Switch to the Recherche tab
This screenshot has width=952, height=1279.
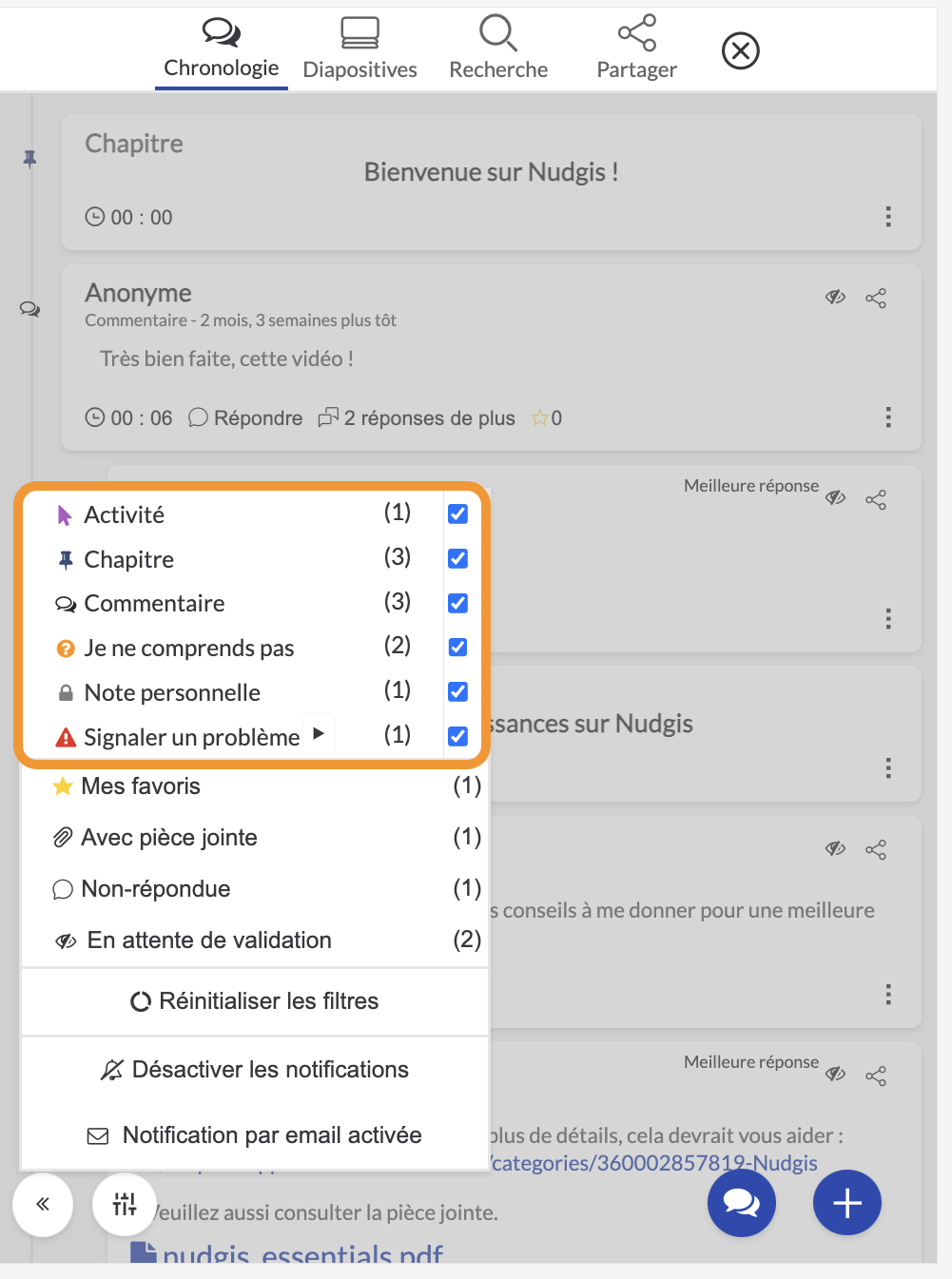coord(498,48)
